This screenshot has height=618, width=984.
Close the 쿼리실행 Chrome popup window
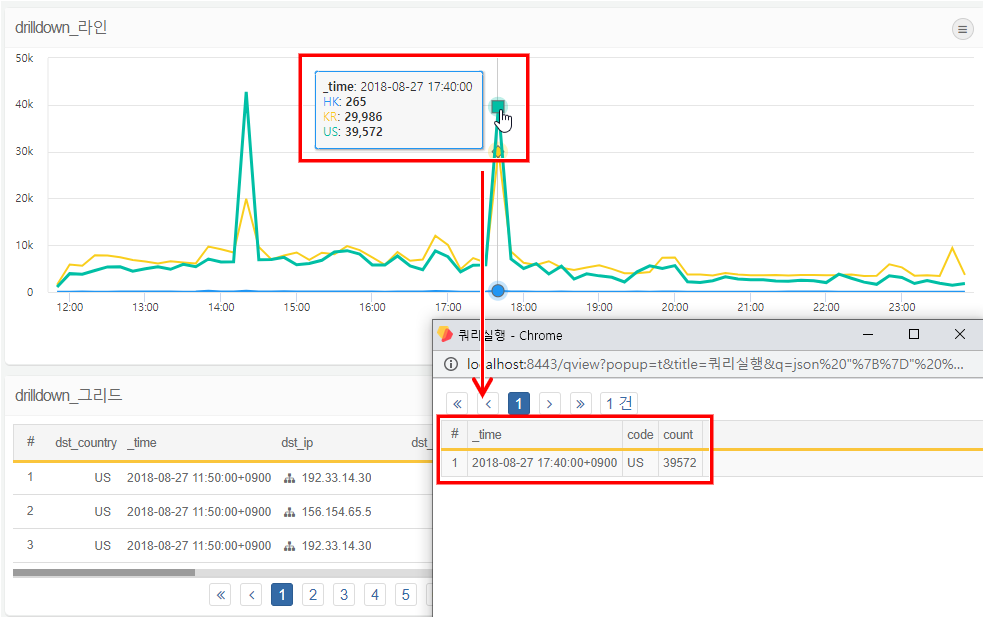[x=960, y=334]
